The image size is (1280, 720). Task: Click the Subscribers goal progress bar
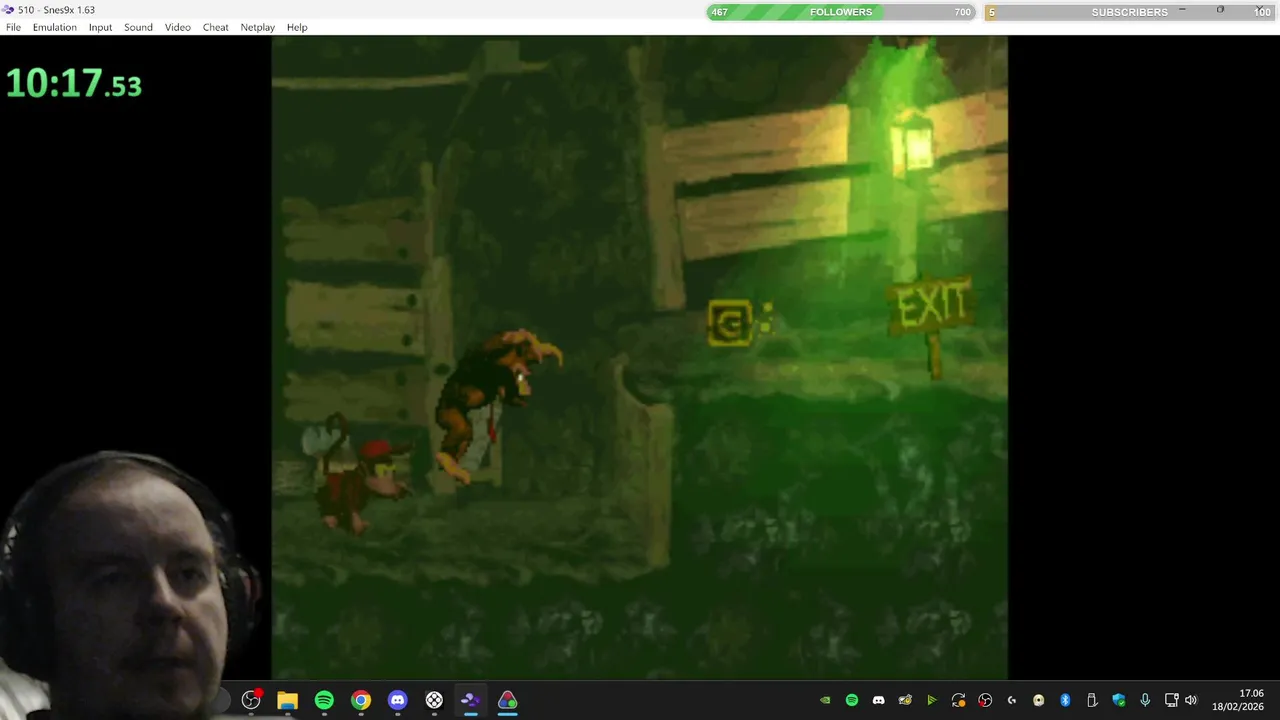(1130, 12)
